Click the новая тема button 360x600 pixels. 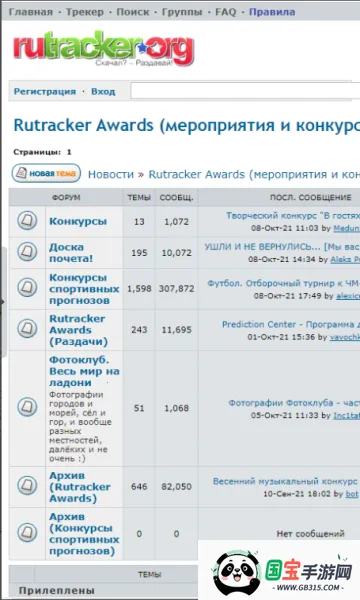click(46, 173)
